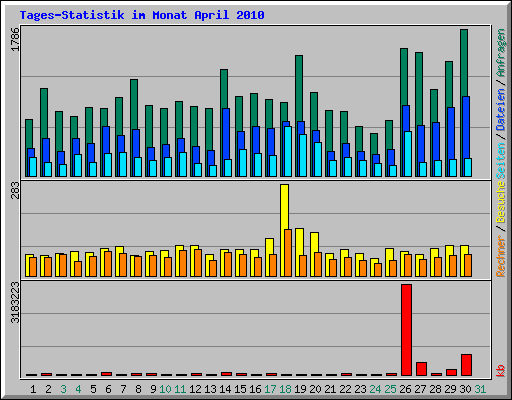Image resolution: width=512 pixels, height=400 pixels.
Task: Click the 'Seiten' legend label
Action: [501, 161]
